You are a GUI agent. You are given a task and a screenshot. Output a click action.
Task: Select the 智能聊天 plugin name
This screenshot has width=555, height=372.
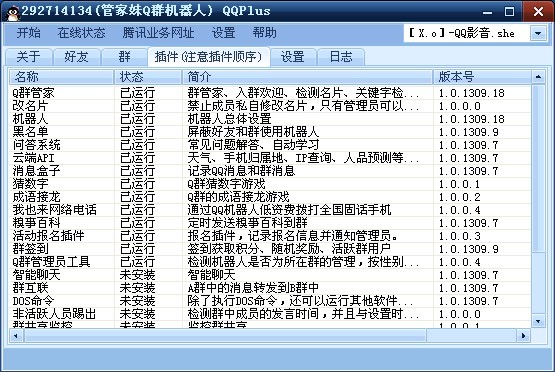[x=36, y=275]
